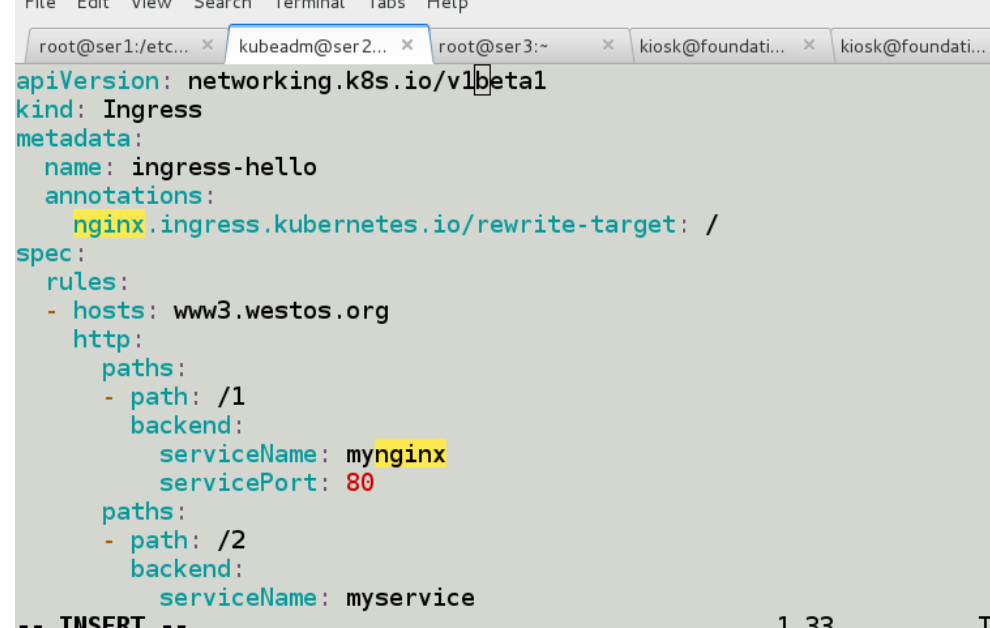Viewport: 990px width, 628px height.
Task: Open the Help menu
Action: pyautogui.click(x=447, y=5)
